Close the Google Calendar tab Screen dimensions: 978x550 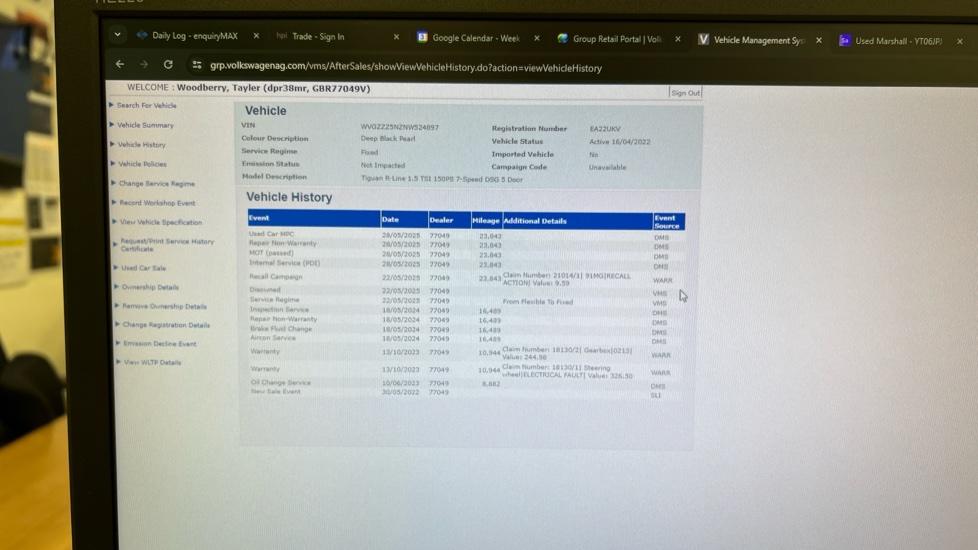tap(536, 39)
